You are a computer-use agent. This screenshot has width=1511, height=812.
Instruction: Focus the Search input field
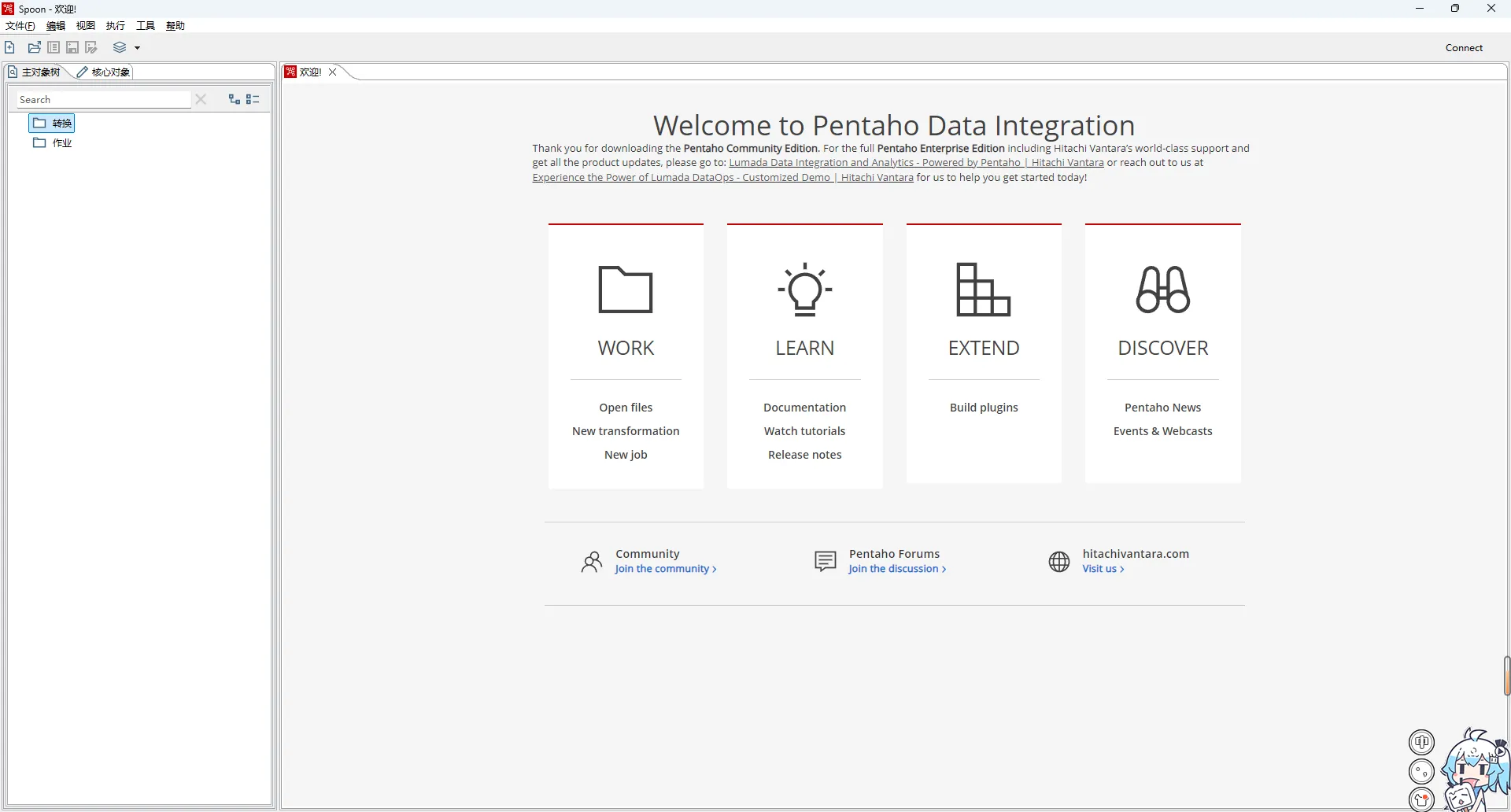tap(104, 99)
